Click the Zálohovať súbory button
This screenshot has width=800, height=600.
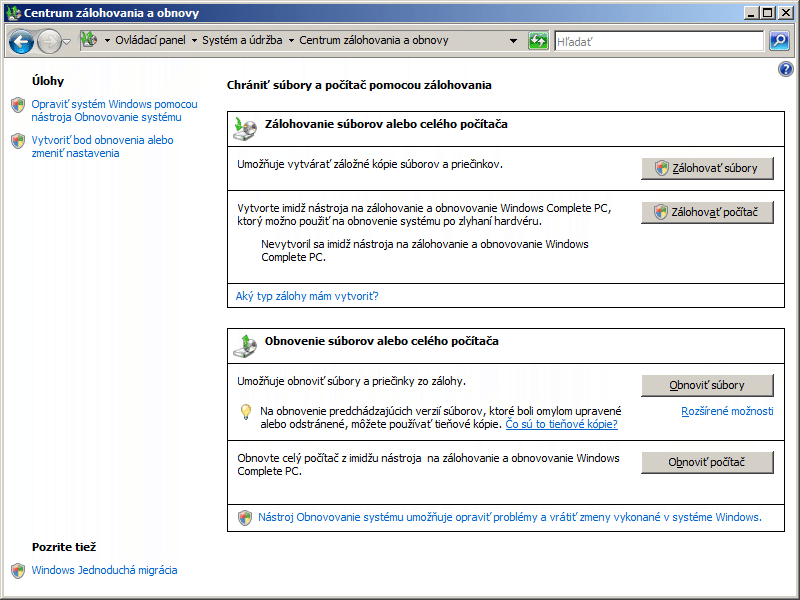pyautogui.click(x=707, y=168)
